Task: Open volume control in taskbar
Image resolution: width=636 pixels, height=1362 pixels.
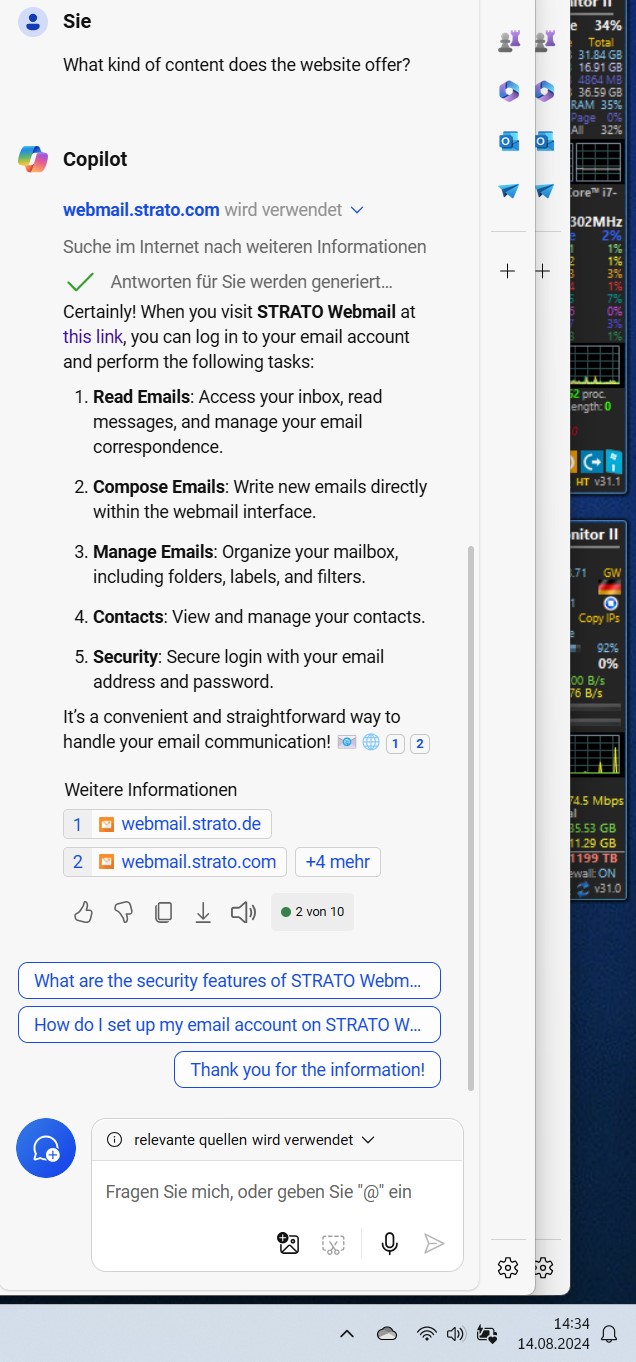Action: [456, 1333]
